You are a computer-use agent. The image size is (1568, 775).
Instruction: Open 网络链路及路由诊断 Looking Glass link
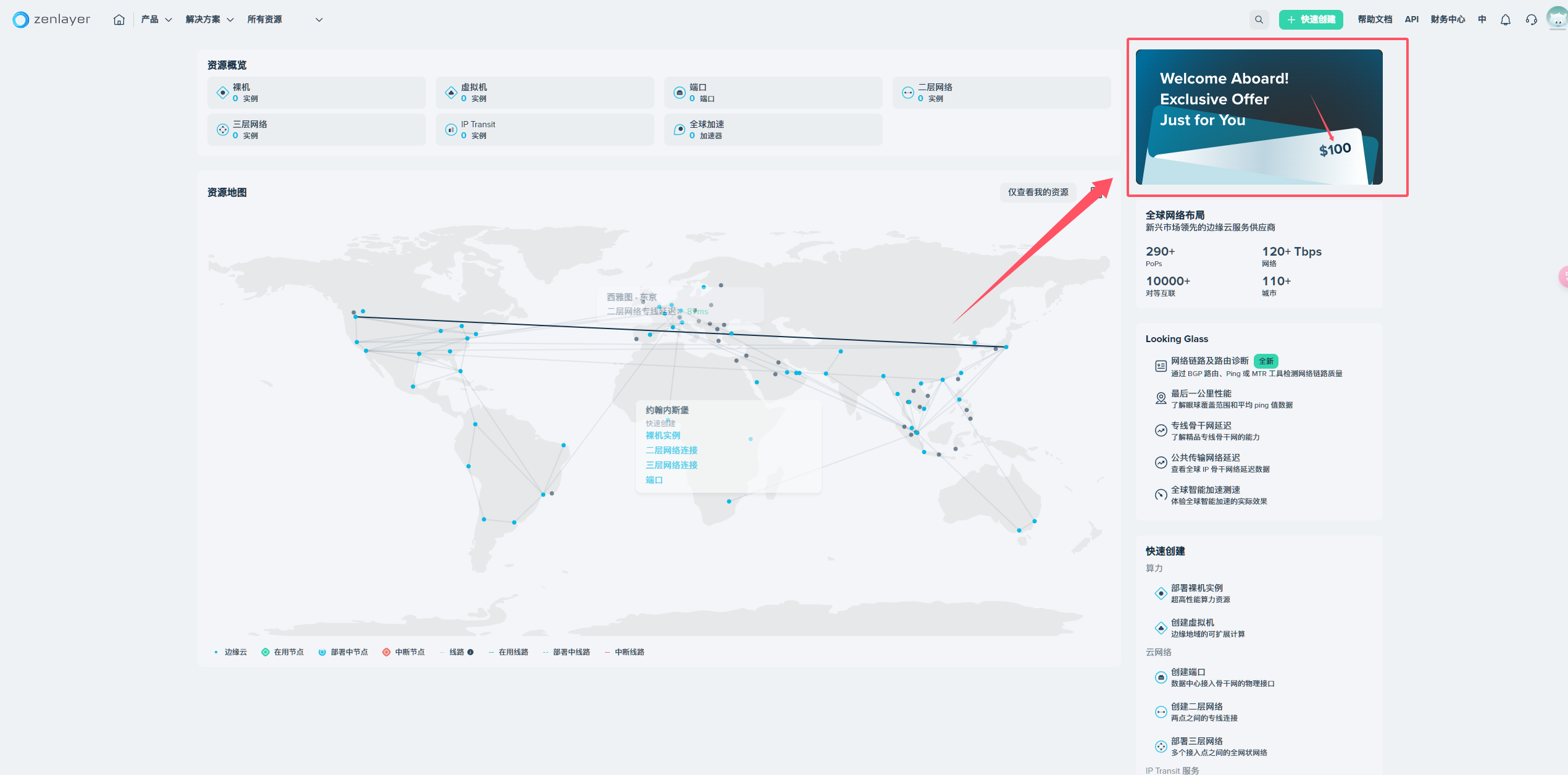(x=1209, y=361)
